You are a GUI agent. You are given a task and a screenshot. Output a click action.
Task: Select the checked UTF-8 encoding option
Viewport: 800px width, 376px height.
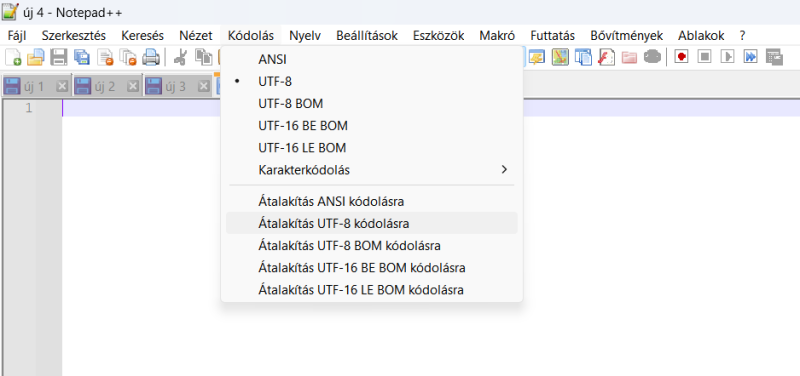pyautogui.click(x=371, y=81)
